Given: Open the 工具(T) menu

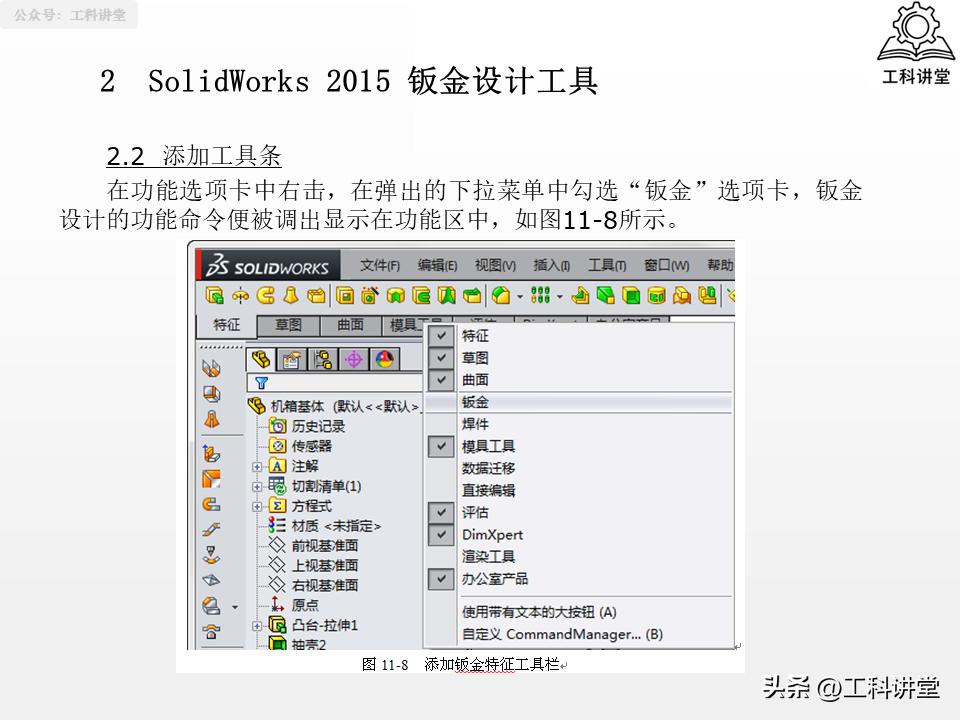Looking at the screenshot, I should pos(607,265).
